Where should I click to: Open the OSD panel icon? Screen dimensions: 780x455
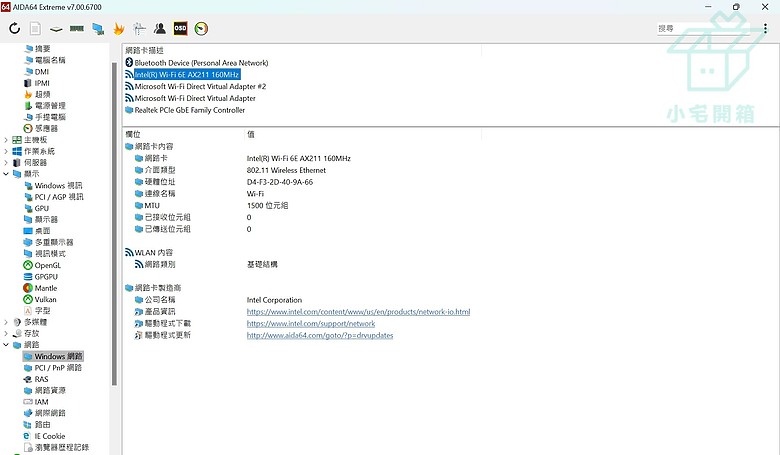[x=180, y=28]
